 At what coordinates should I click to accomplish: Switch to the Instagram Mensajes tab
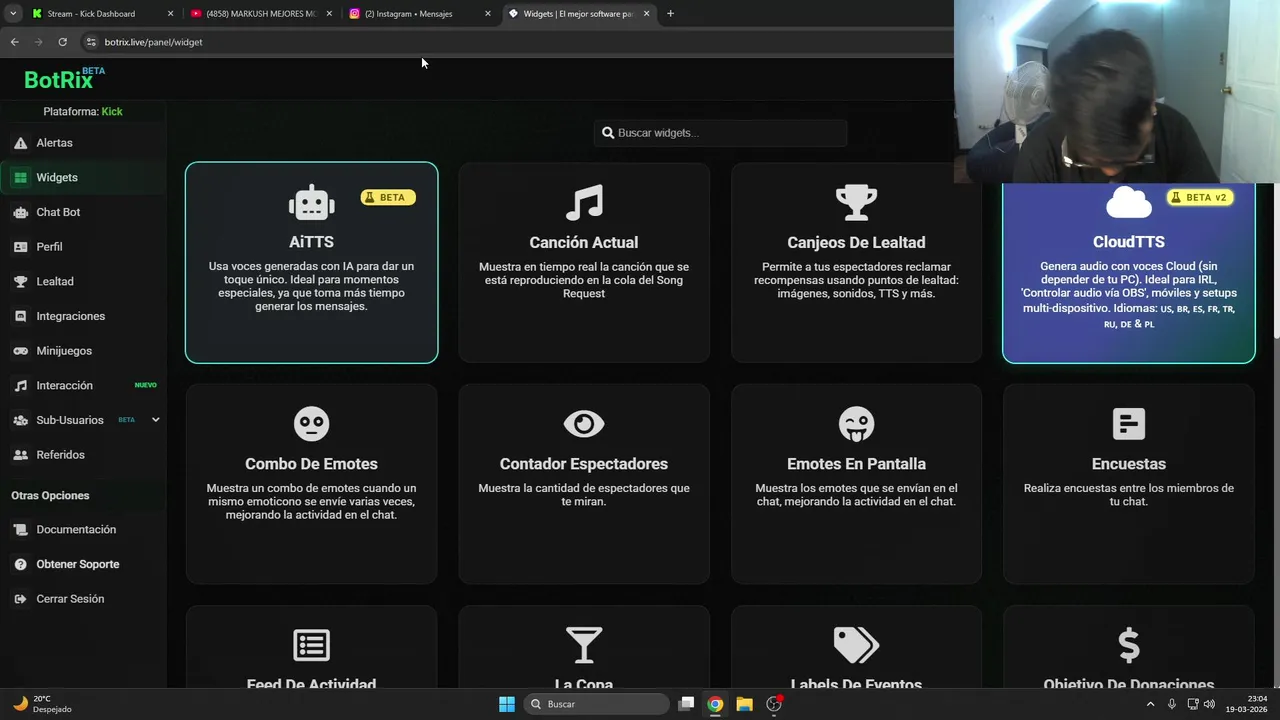tap(421, 14)
